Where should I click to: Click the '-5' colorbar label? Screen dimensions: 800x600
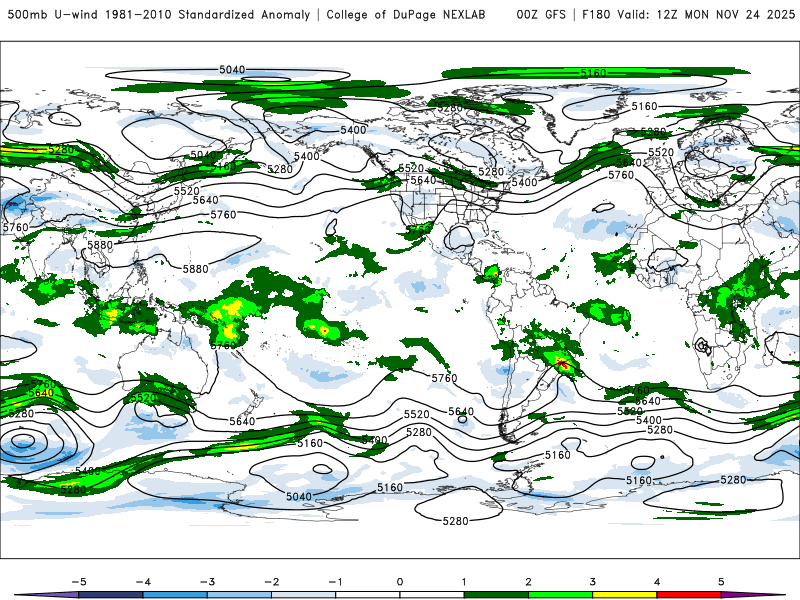click(79, 582)
